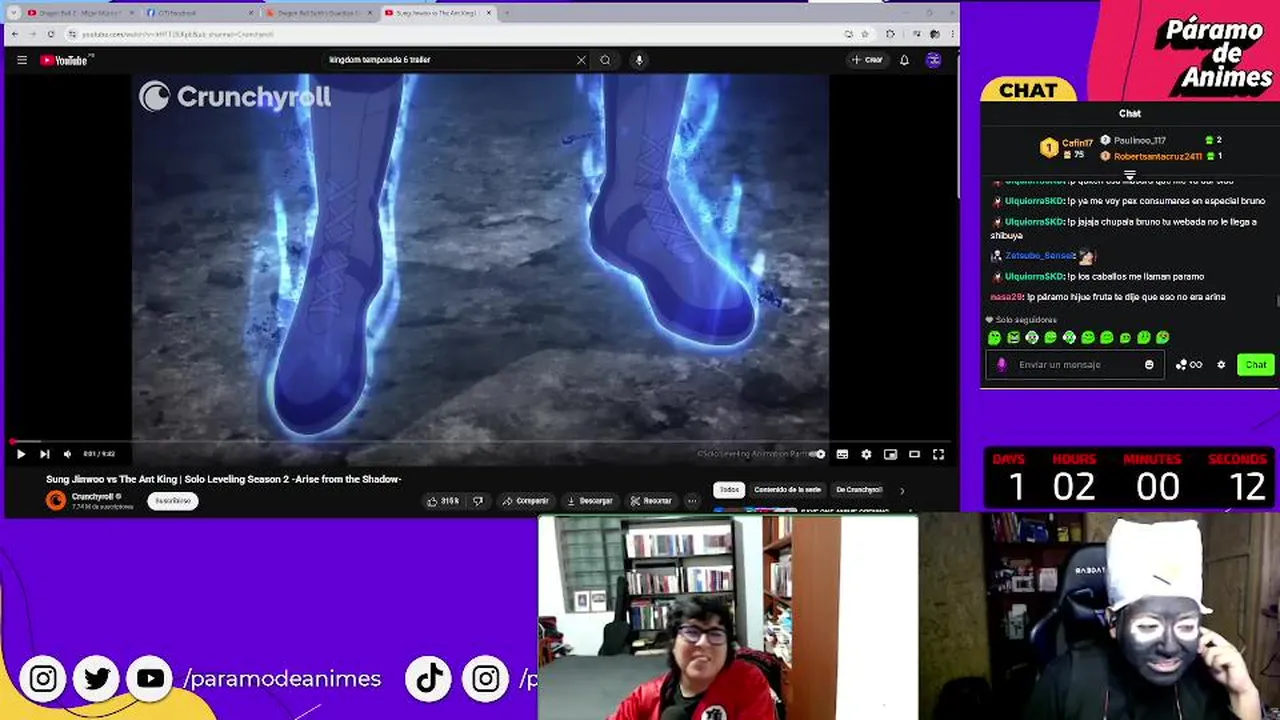Mute the YouTube player volume
Image resolution: width=1280 pixels, height=720 pixels.
pyautogui.click(x=67, y=454)
